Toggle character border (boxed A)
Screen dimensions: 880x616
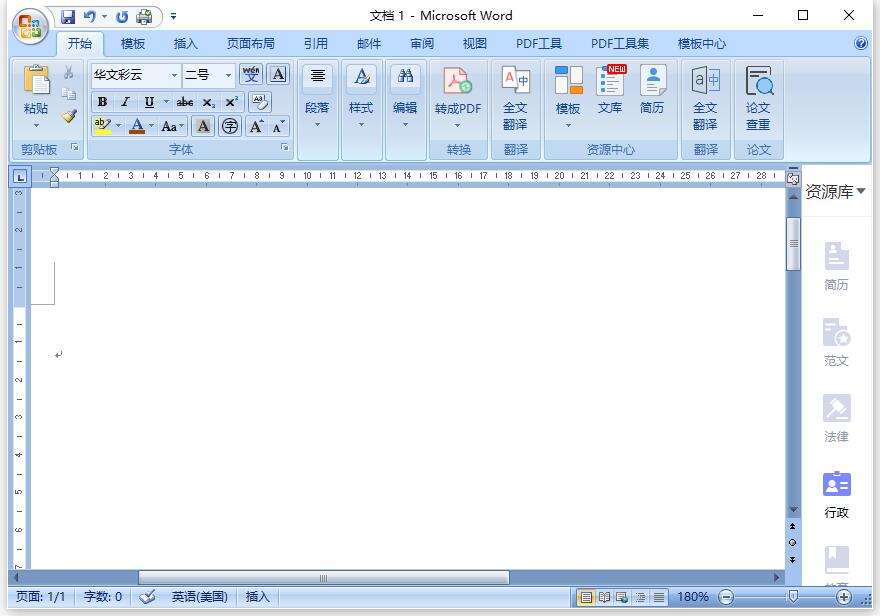click(x=278, y=74)
